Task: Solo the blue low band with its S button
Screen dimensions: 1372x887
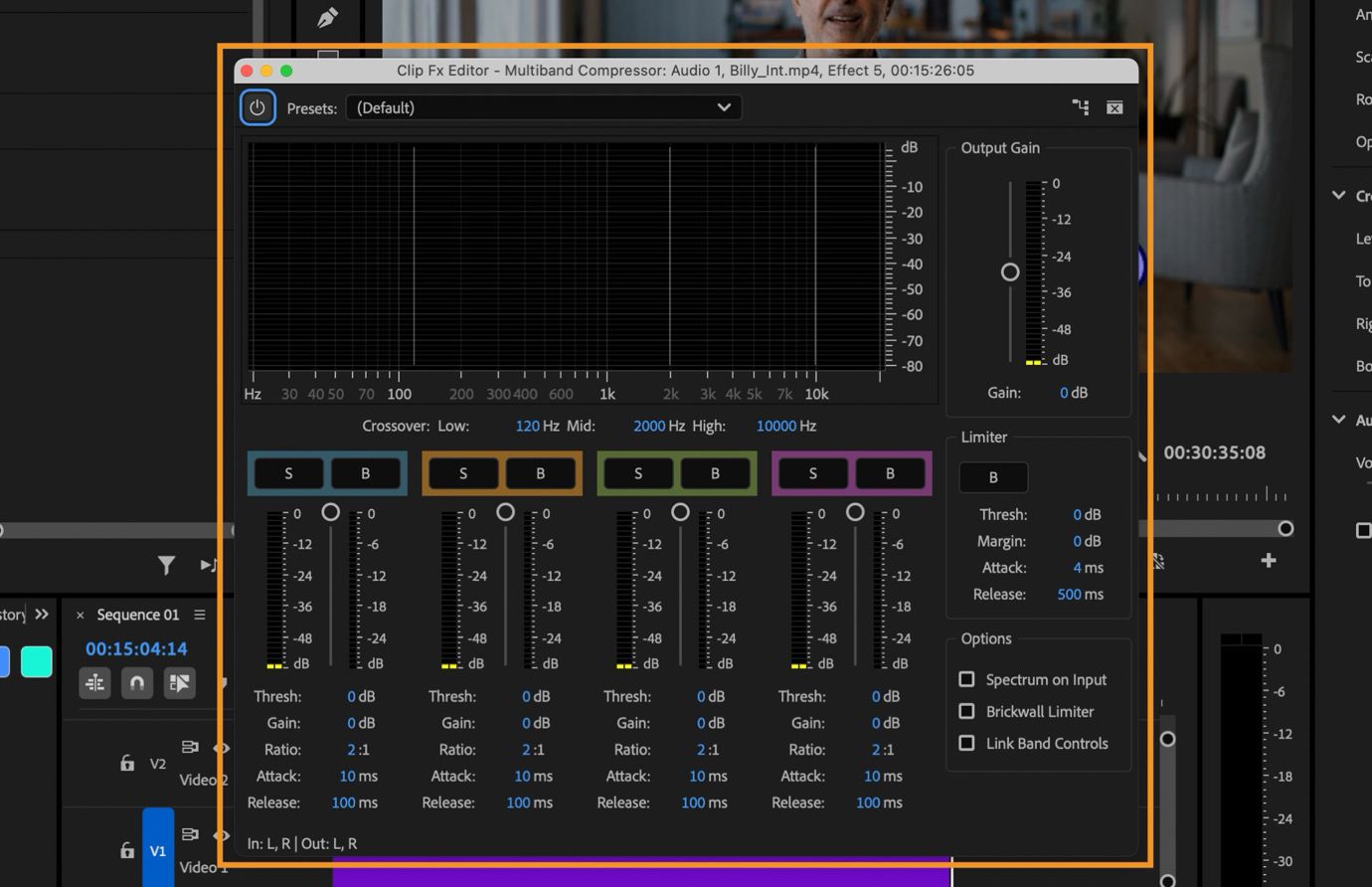Action: (x=288, y=473)
